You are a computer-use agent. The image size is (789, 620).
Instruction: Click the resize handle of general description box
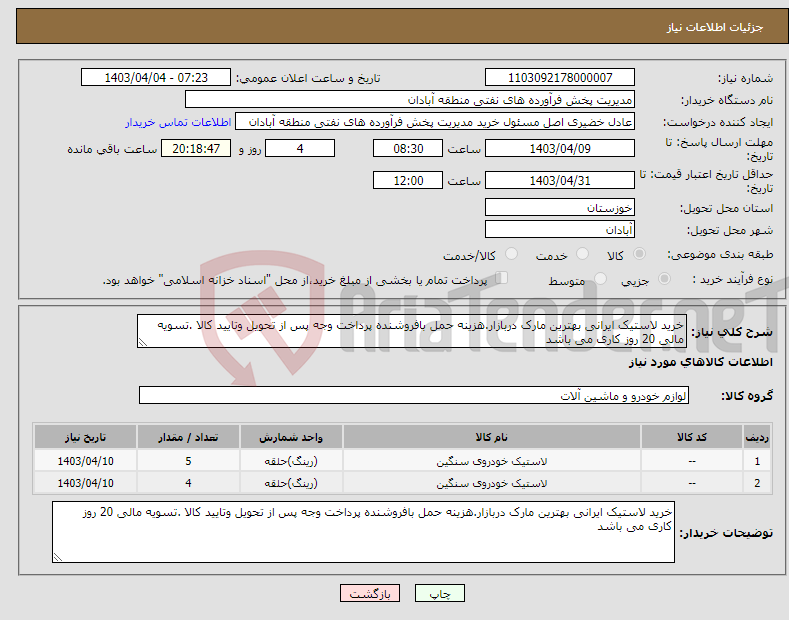pyautogui.click(x=143, y=343)
